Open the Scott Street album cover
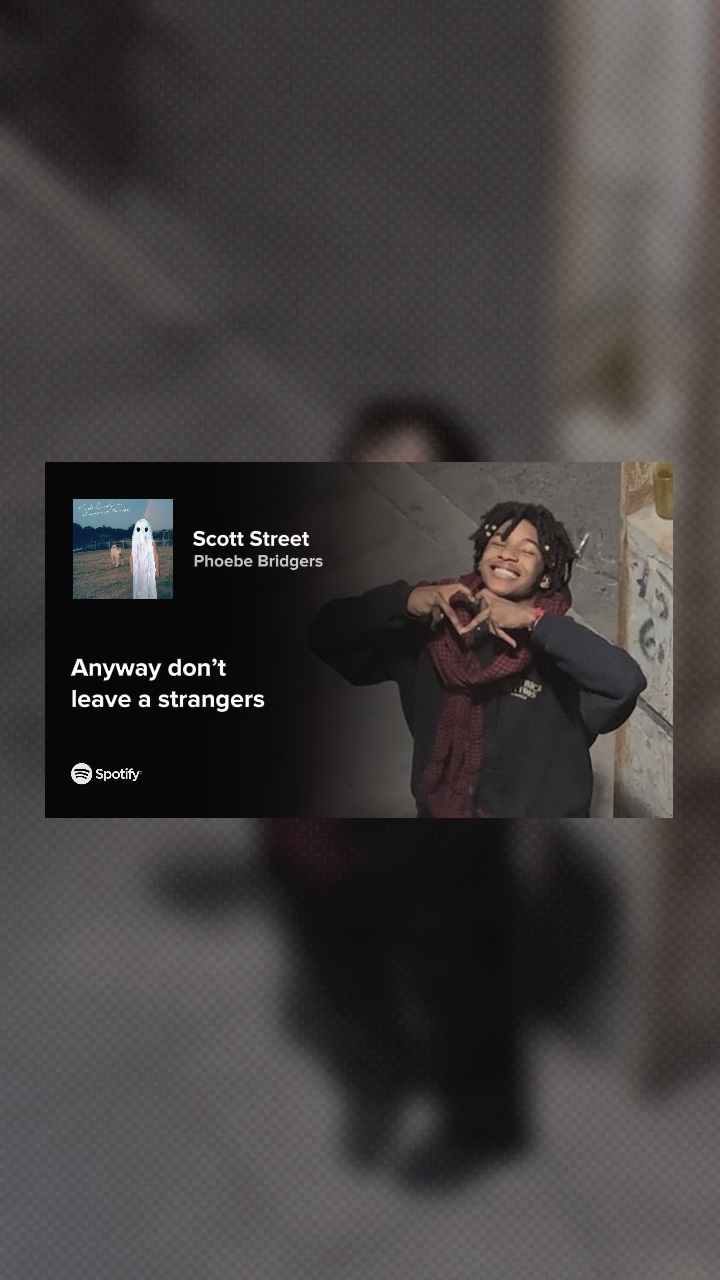Viewport: 720px width, 1280px height. click(x=123, y=549)
